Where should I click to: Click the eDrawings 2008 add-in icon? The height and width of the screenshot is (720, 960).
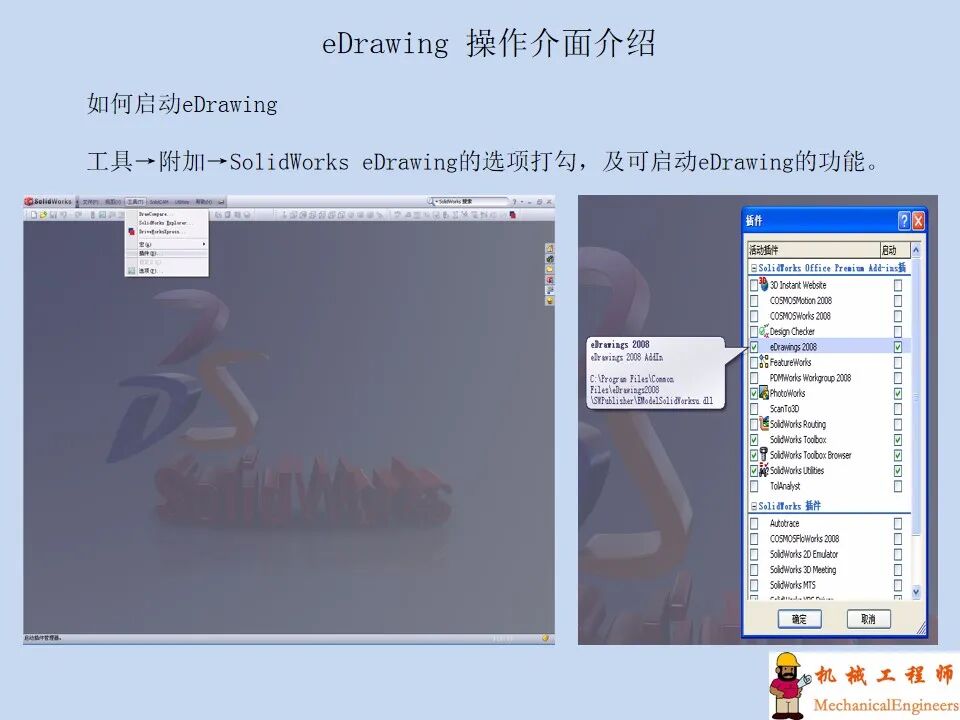point(762,347)
